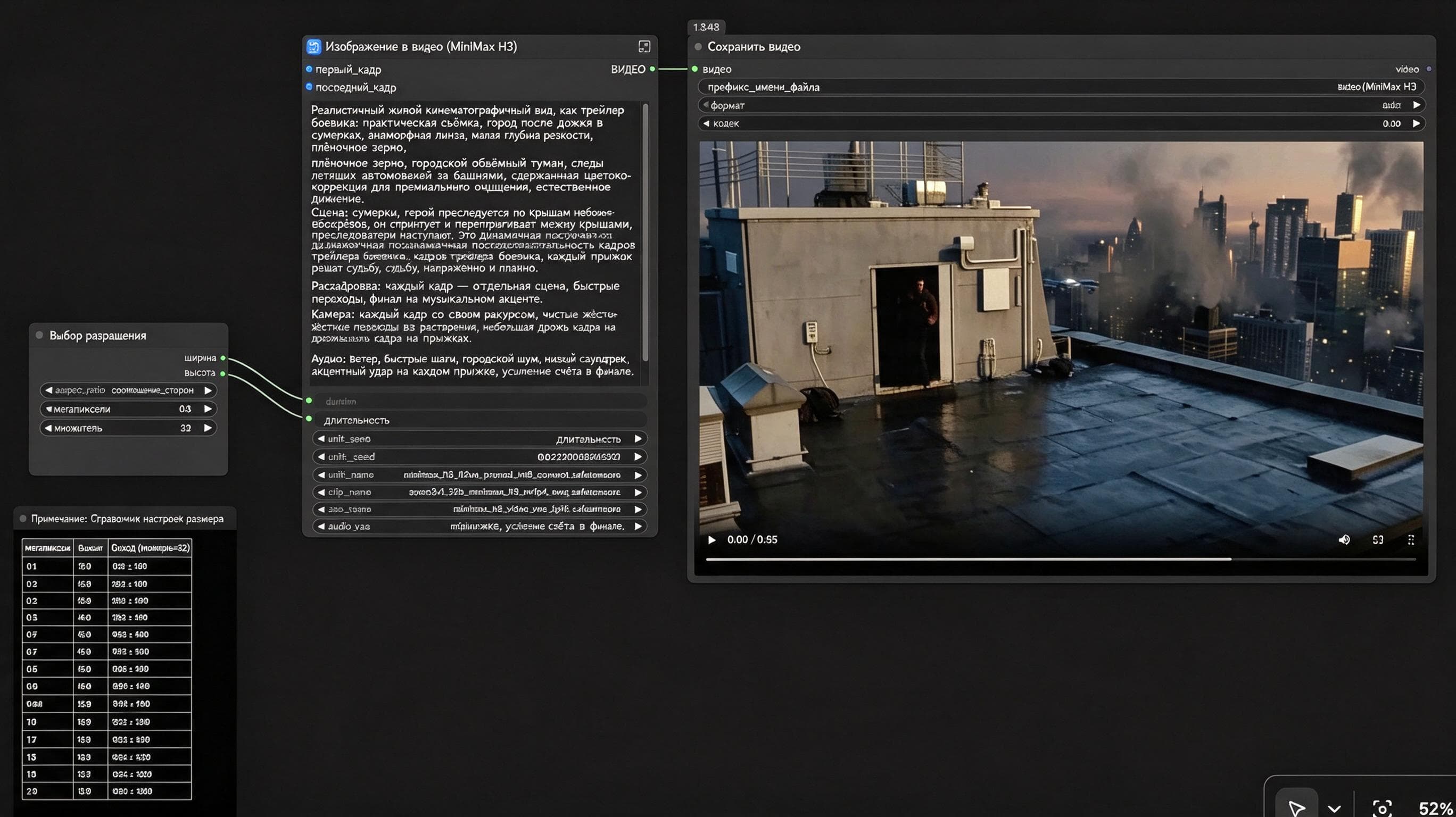Increase мегапиксели with the right arrow
This screenshot has width=1456, height=817.
tap(208, 408)
